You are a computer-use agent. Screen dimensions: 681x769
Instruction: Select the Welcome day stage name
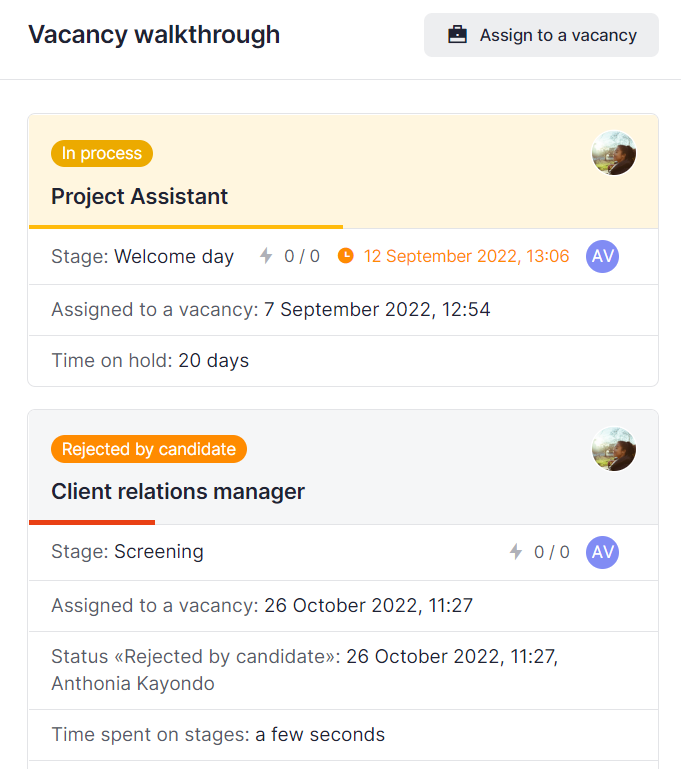pyautogui.click(x=174, y=256)
